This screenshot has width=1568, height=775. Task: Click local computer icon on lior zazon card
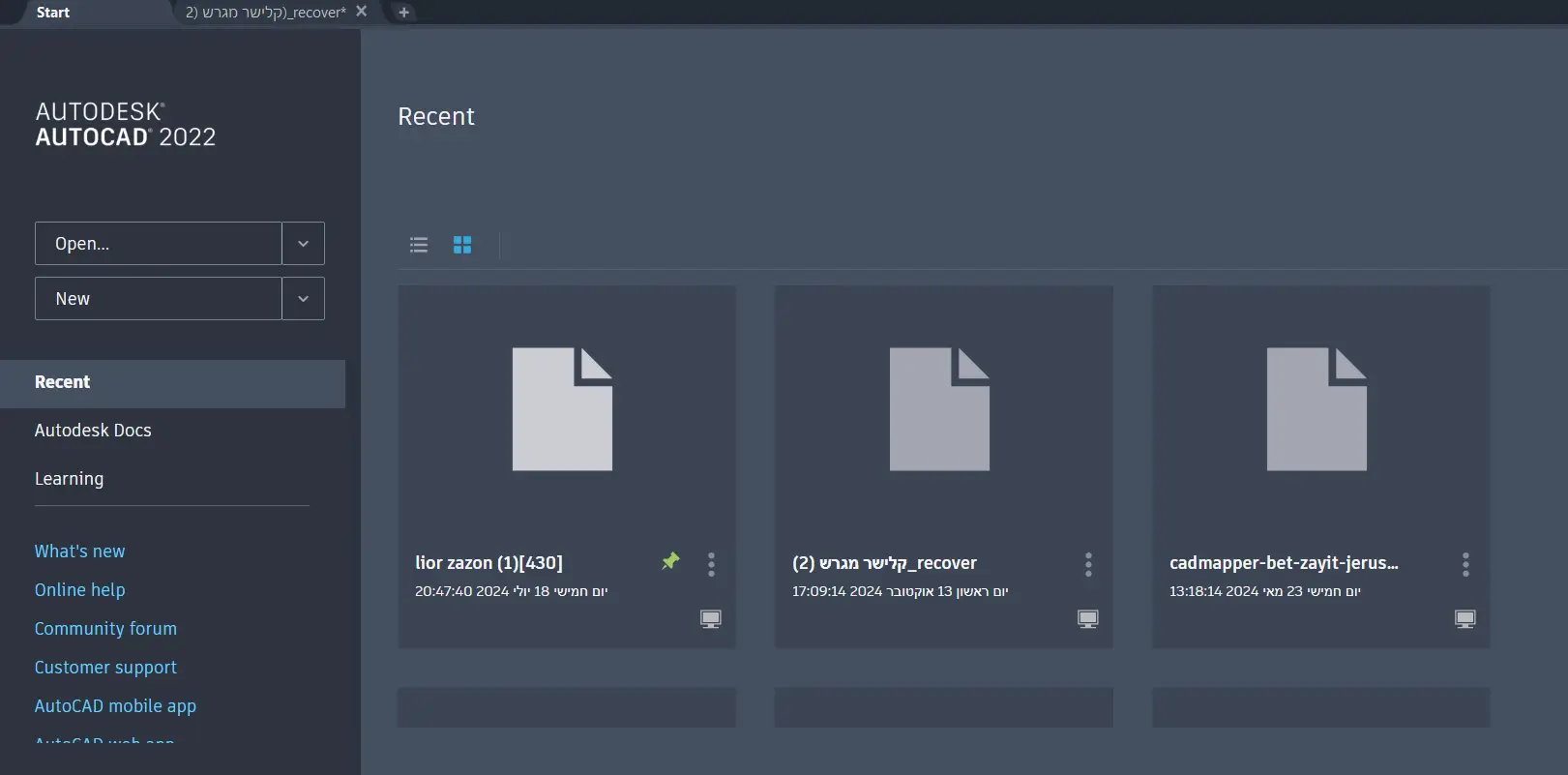pos(711,619)
